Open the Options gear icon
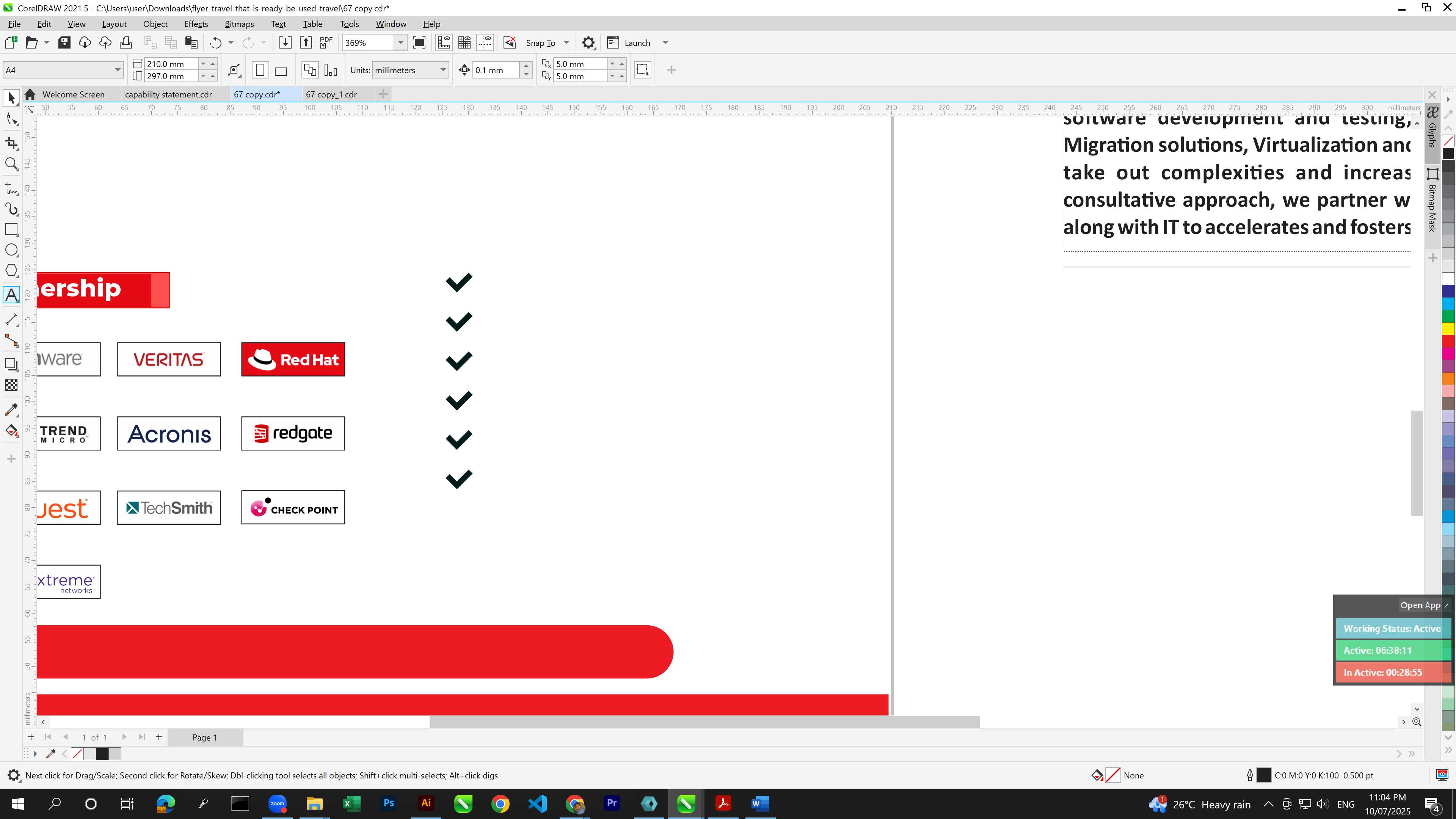The height and width of the screenshot is (819, 1456). point(588,42)
